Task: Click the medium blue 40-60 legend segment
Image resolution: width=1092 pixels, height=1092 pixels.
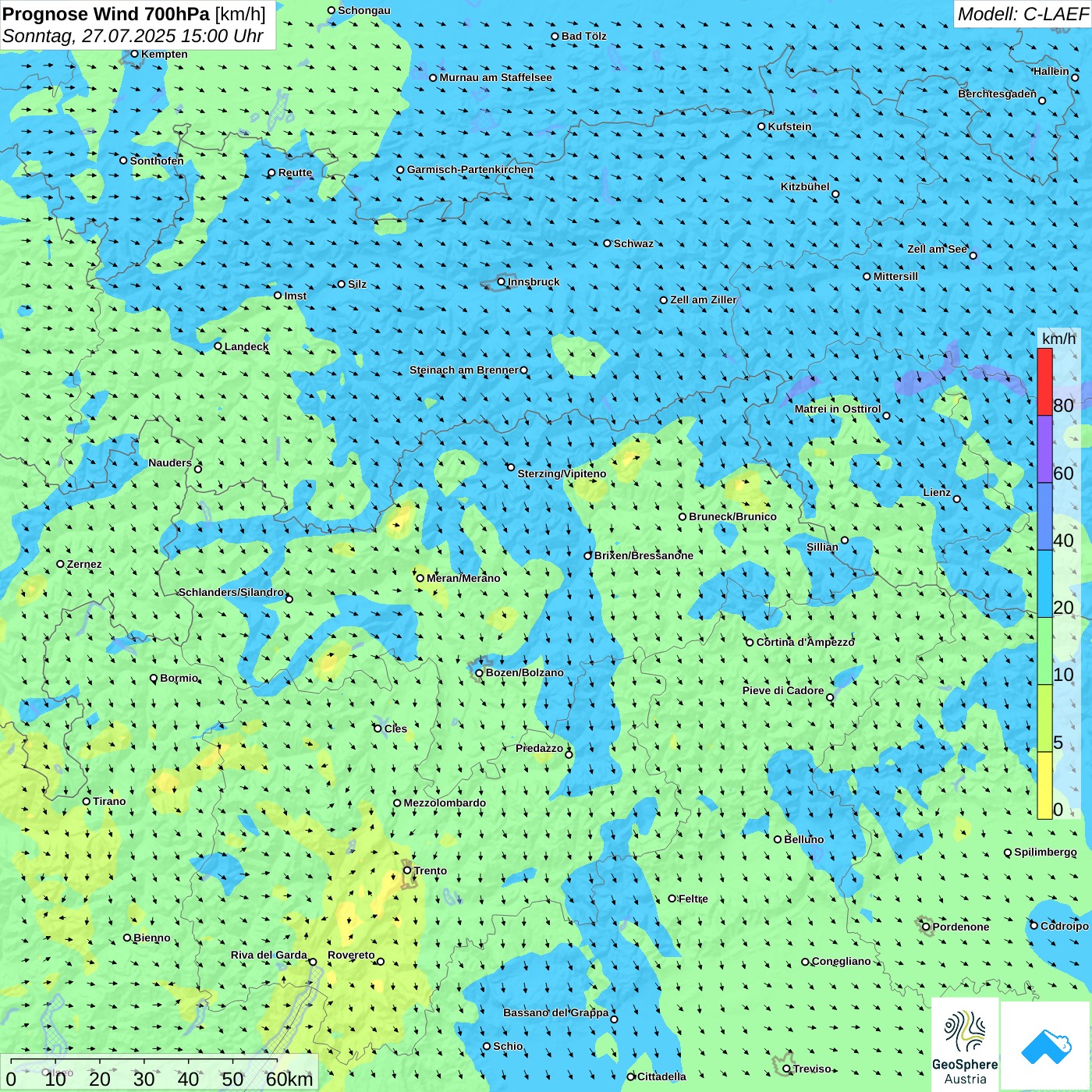Action: click(1044, 516)
